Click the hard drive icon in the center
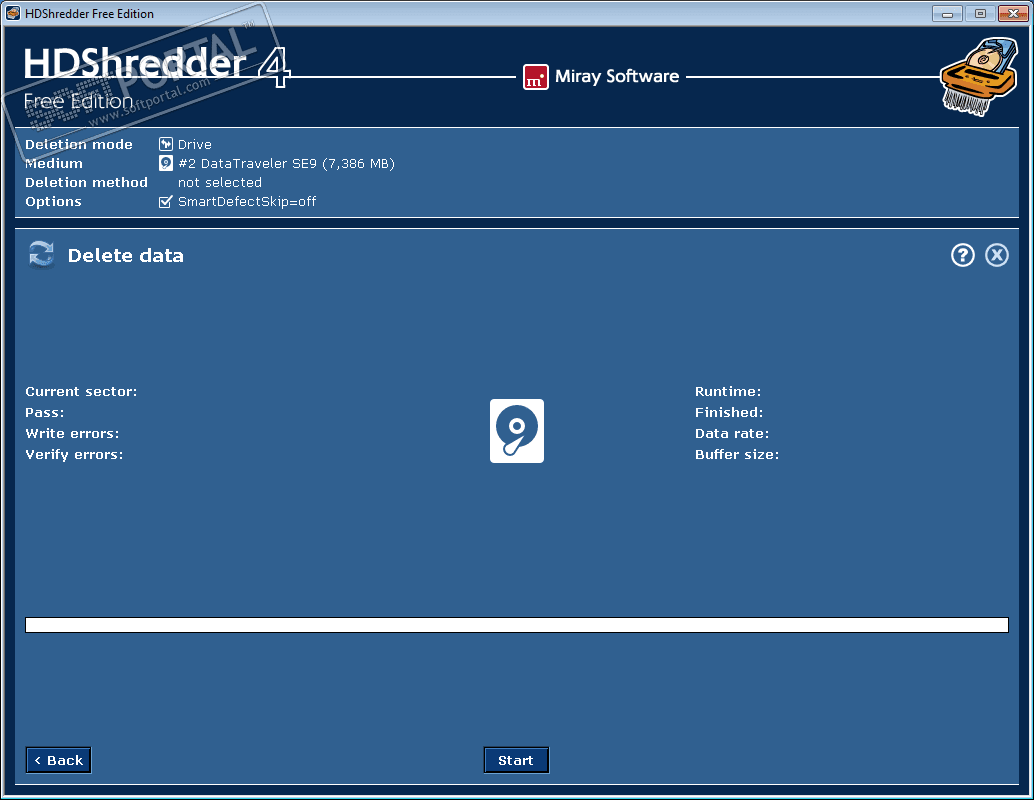The image size is (1034, 800). tap(516, 431)
